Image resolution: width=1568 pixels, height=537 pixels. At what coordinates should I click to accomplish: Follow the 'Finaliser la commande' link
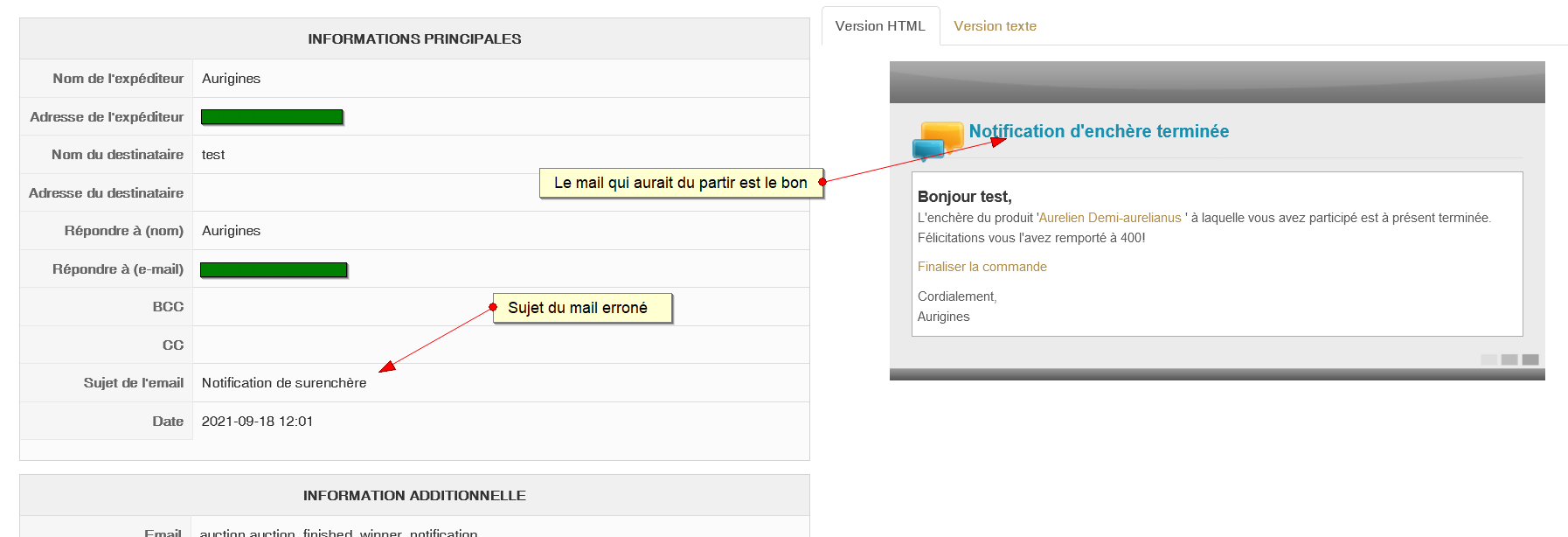[982, 267]
